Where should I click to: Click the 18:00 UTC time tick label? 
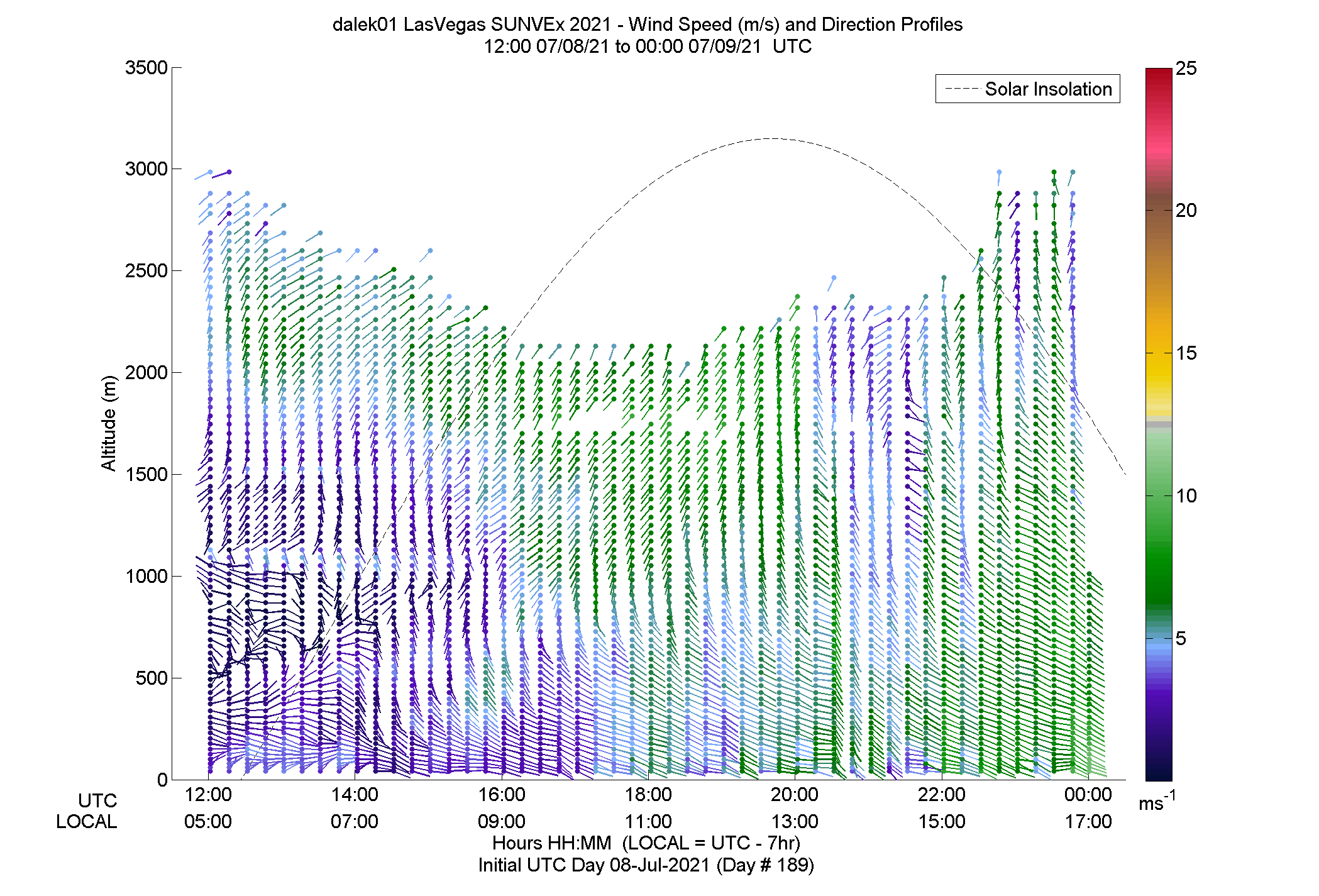click(x=648, y=794)
